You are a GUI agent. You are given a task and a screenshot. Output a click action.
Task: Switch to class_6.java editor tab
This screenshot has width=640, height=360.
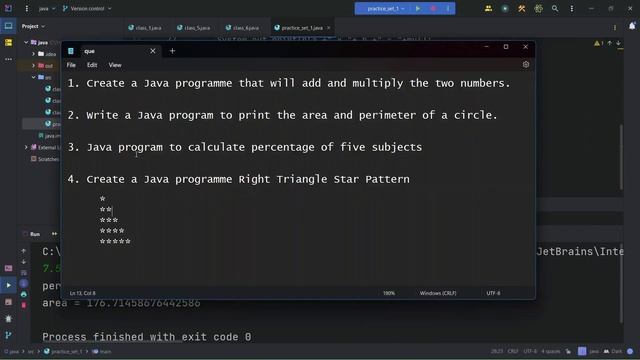click(242, 28)
